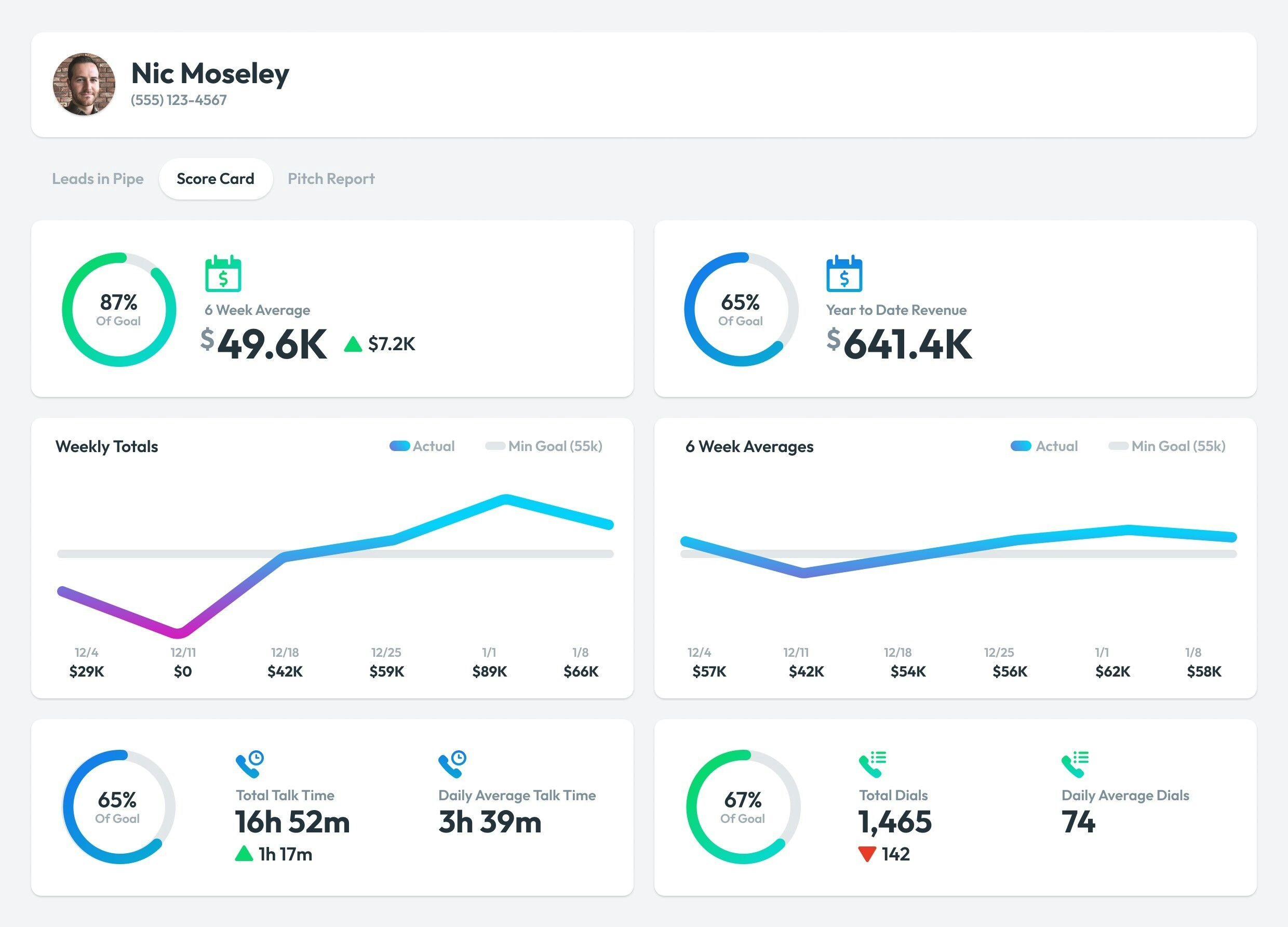This screenshot has height=927, width=1288.
Task: Click the $62K average for 1/1
Action: click(x=1112, y=671)
